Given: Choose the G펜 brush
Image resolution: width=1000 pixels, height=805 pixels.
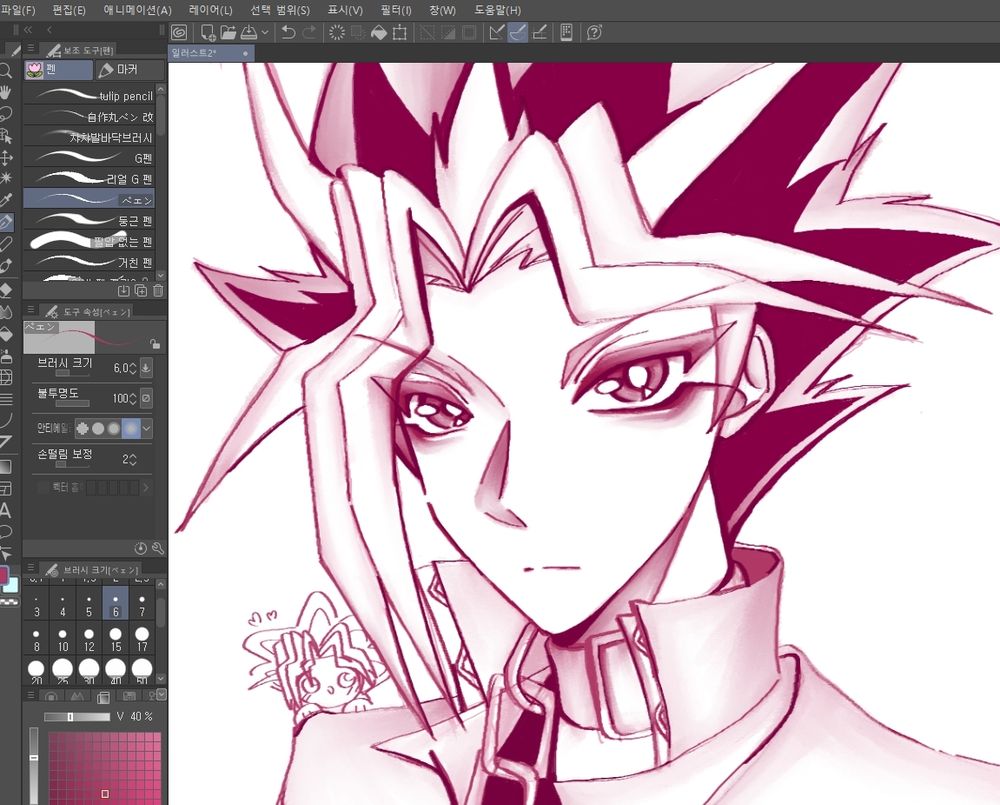Looking at the screenshot, I should tap(89, 158).
